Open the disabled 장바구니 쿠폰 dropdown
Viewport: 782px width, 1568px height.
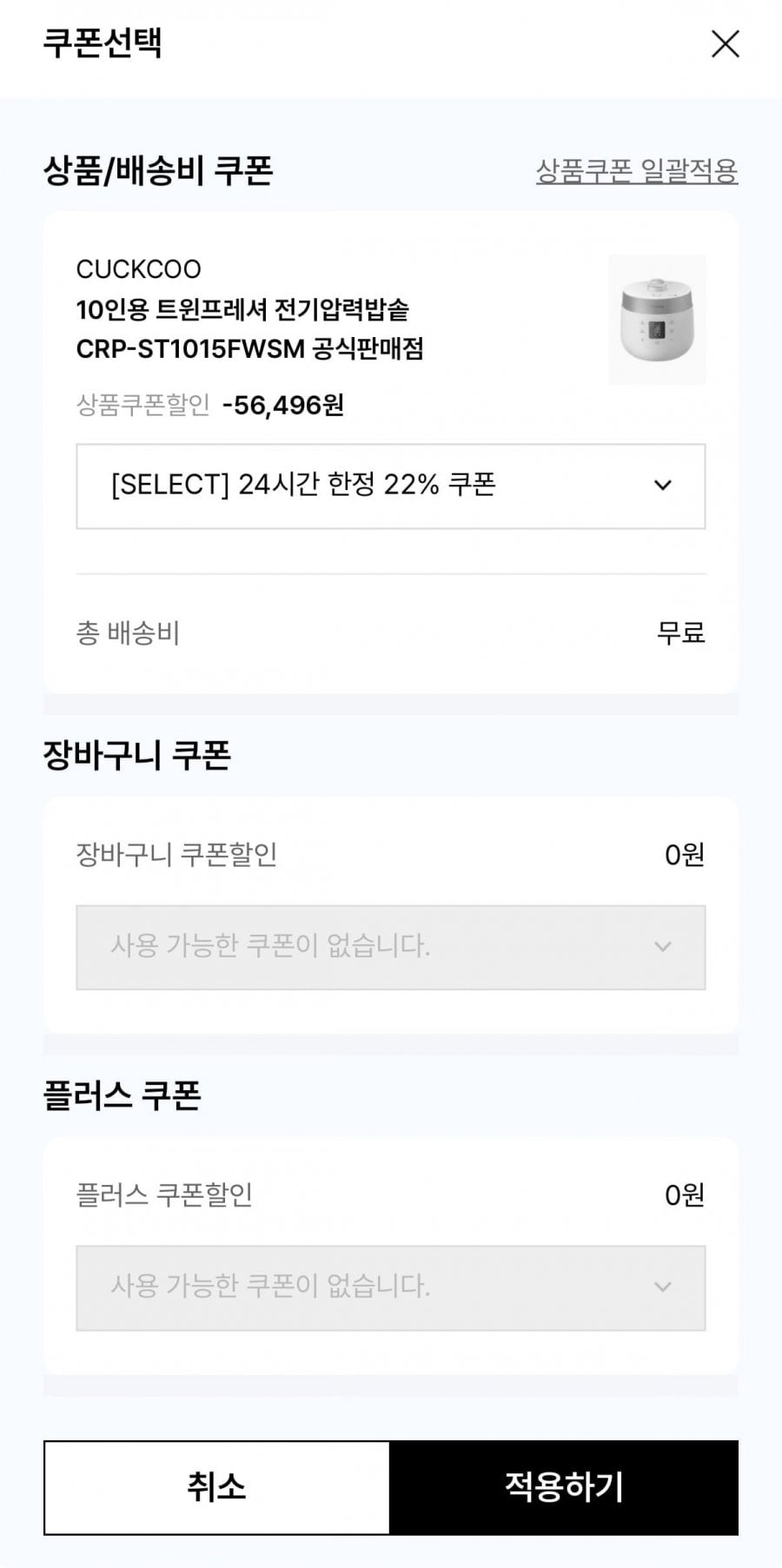coord(390,947)
